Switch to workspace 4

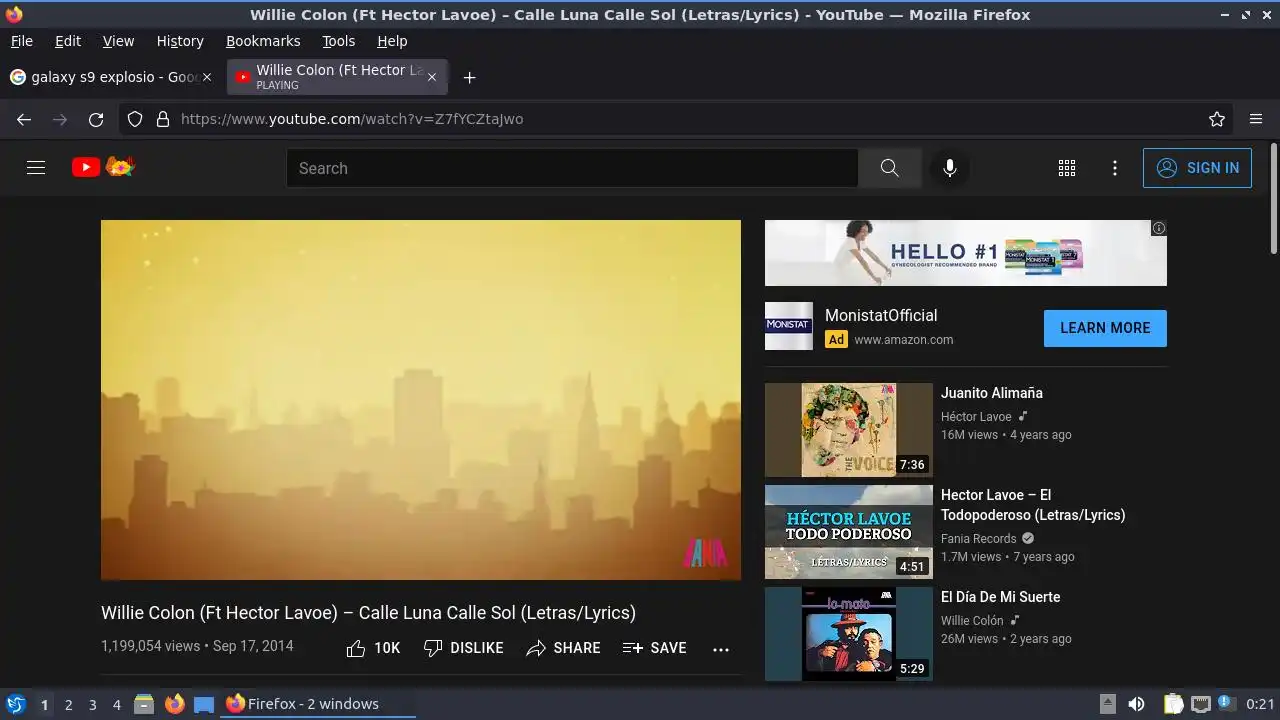click(116, 704)
